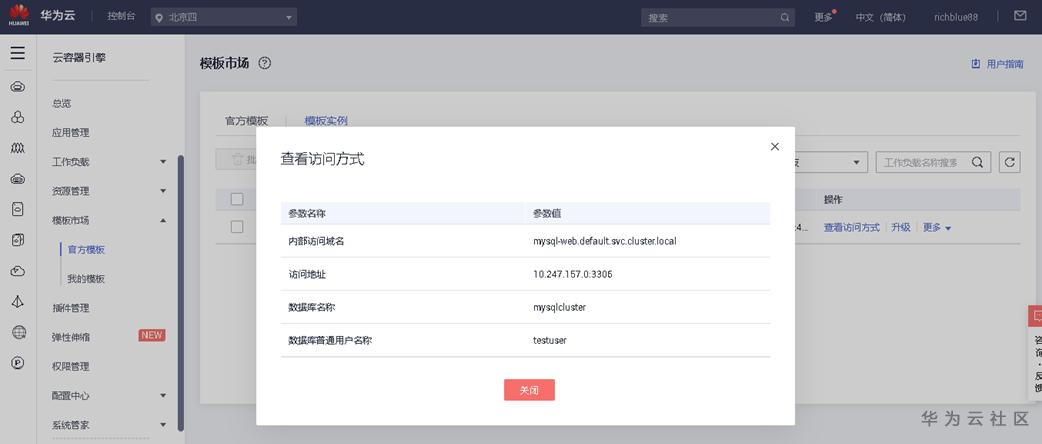Open the richblue88 account menu
1042x444 pixels.
coord(956,18)
